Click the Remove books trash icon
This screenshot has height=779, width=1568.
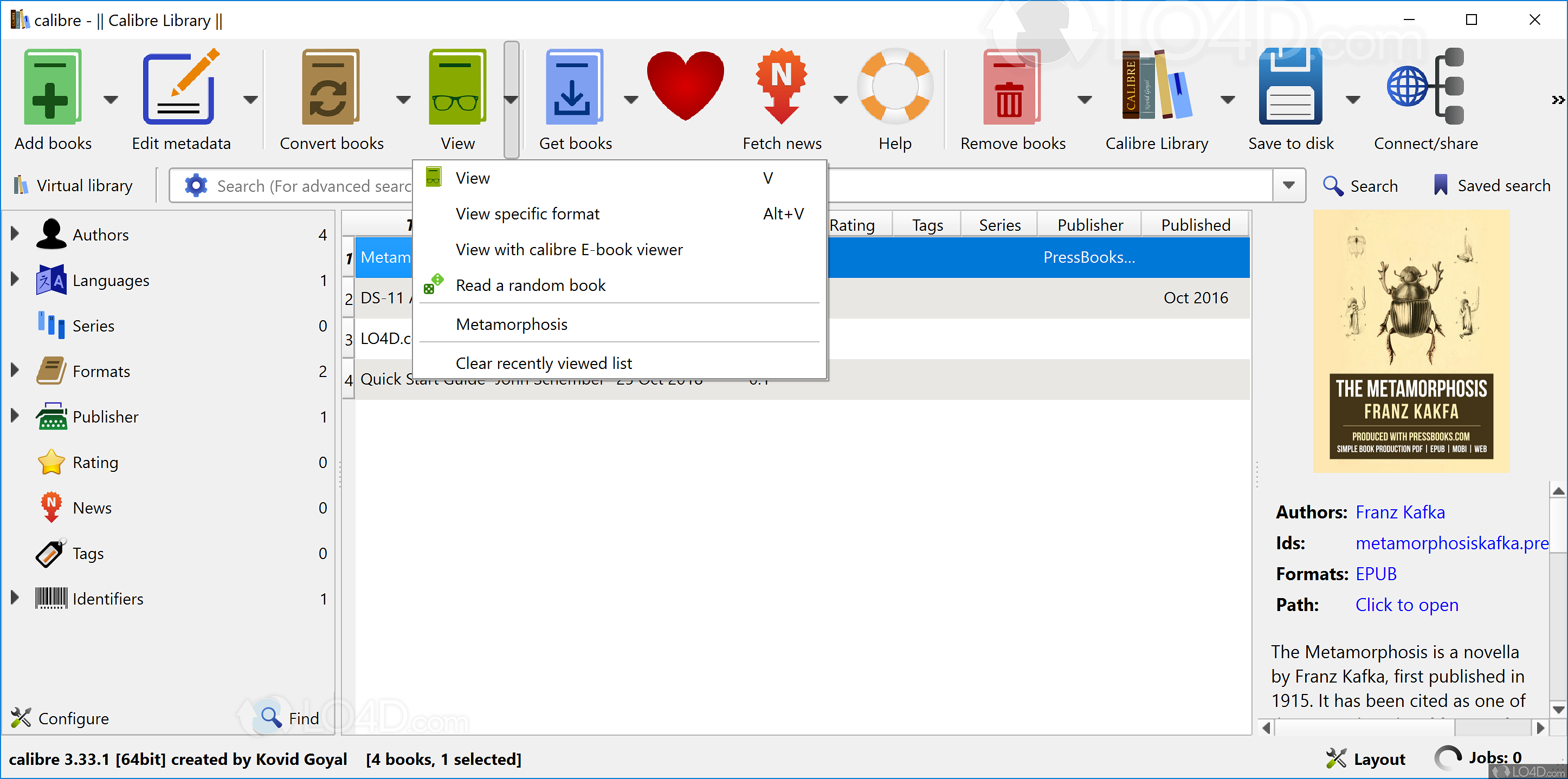(x=1012, y=88)
